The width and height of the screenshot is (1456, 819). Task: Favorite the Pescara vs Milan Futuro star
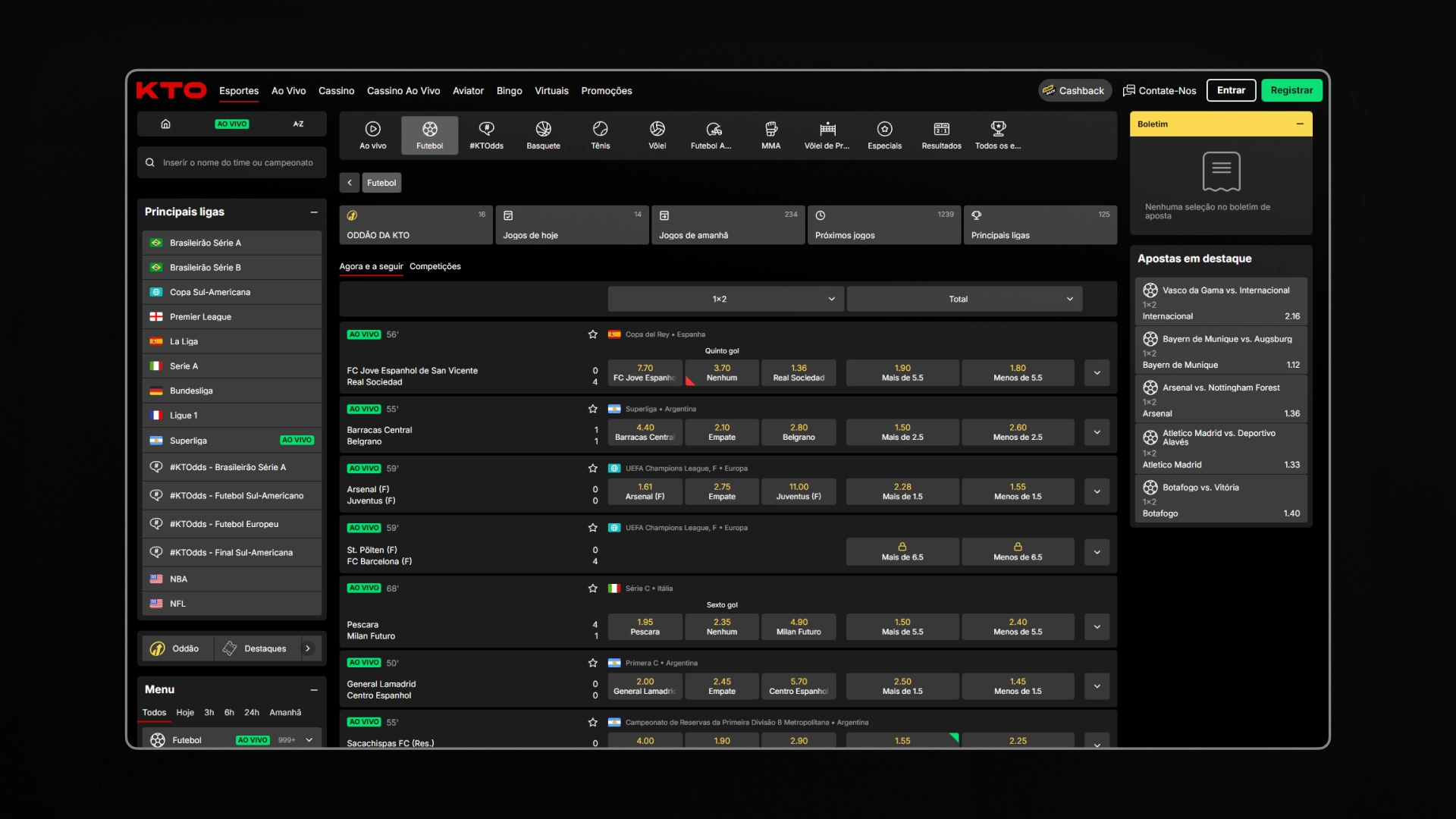tap(593, 588)
